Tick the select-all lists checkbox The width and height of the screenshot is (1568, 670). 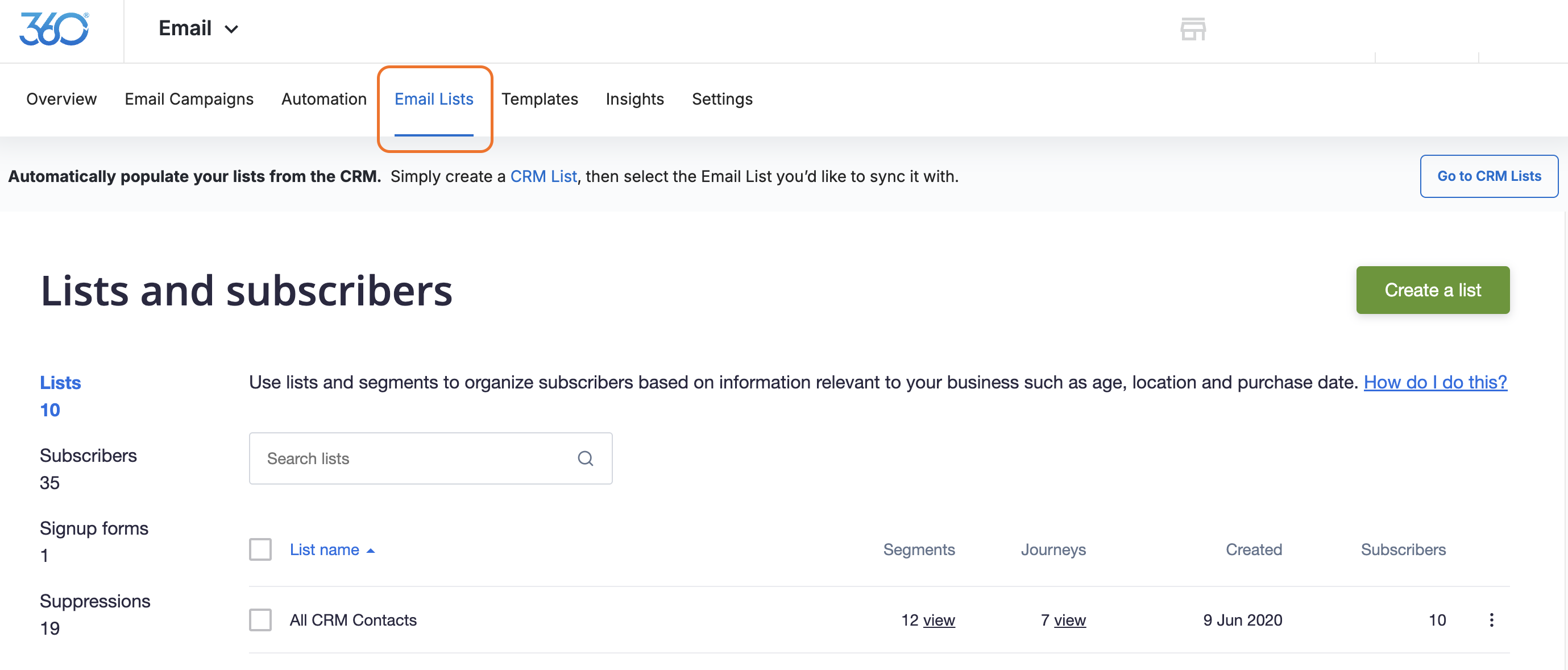click(260, 549)
